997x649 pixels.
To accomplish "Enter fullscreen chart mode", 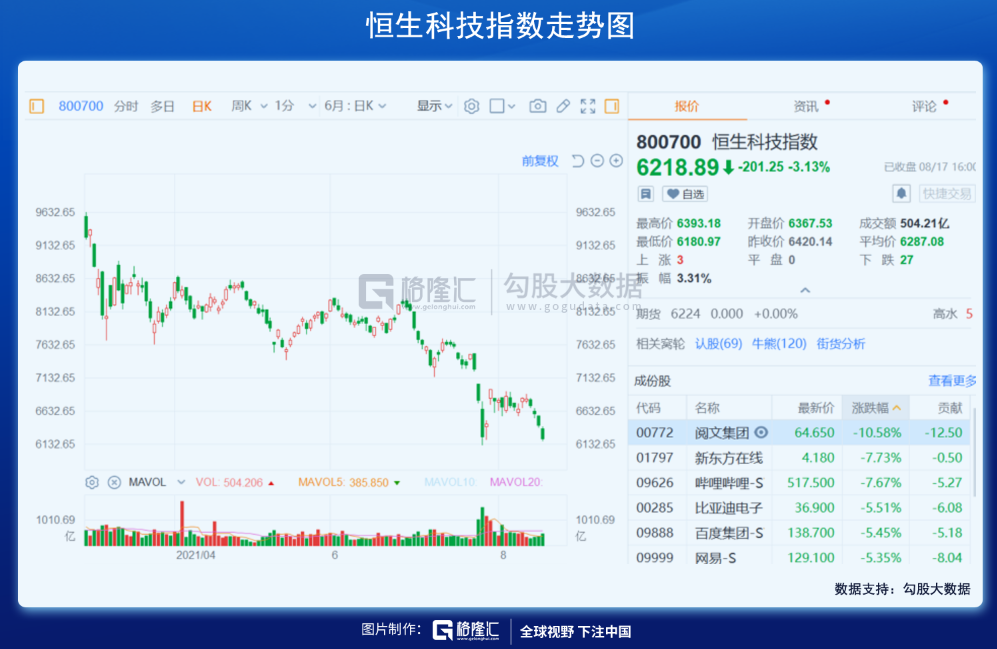I will [x=588, y=106].
